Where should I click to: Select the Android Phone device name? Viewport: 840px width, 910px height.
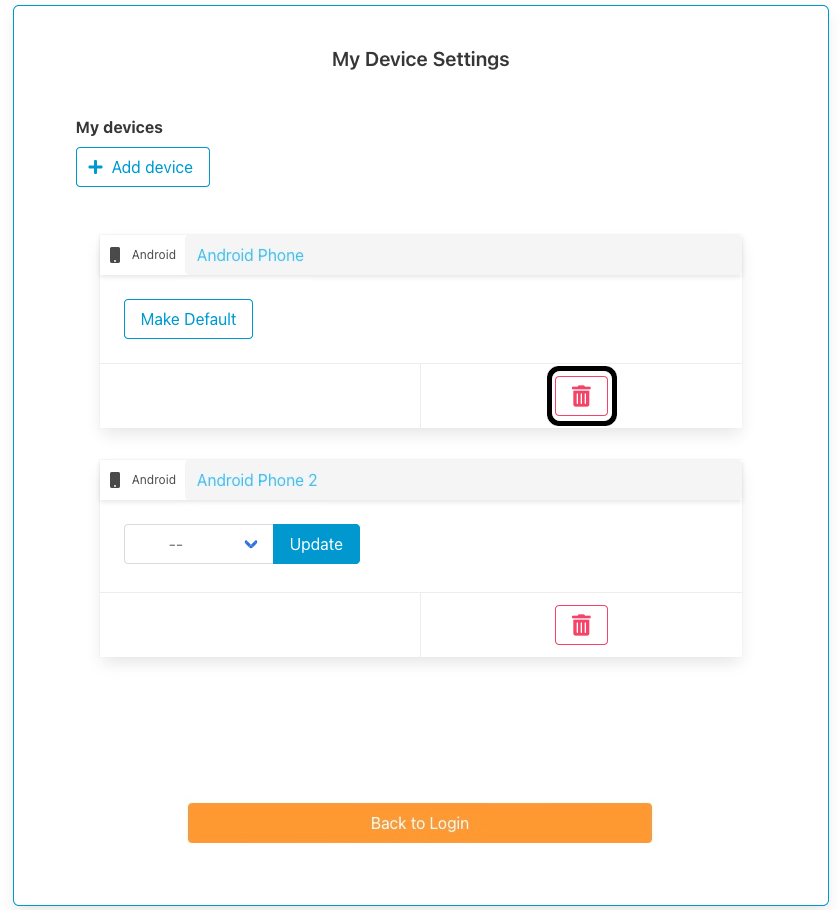[x=250, y=255]
